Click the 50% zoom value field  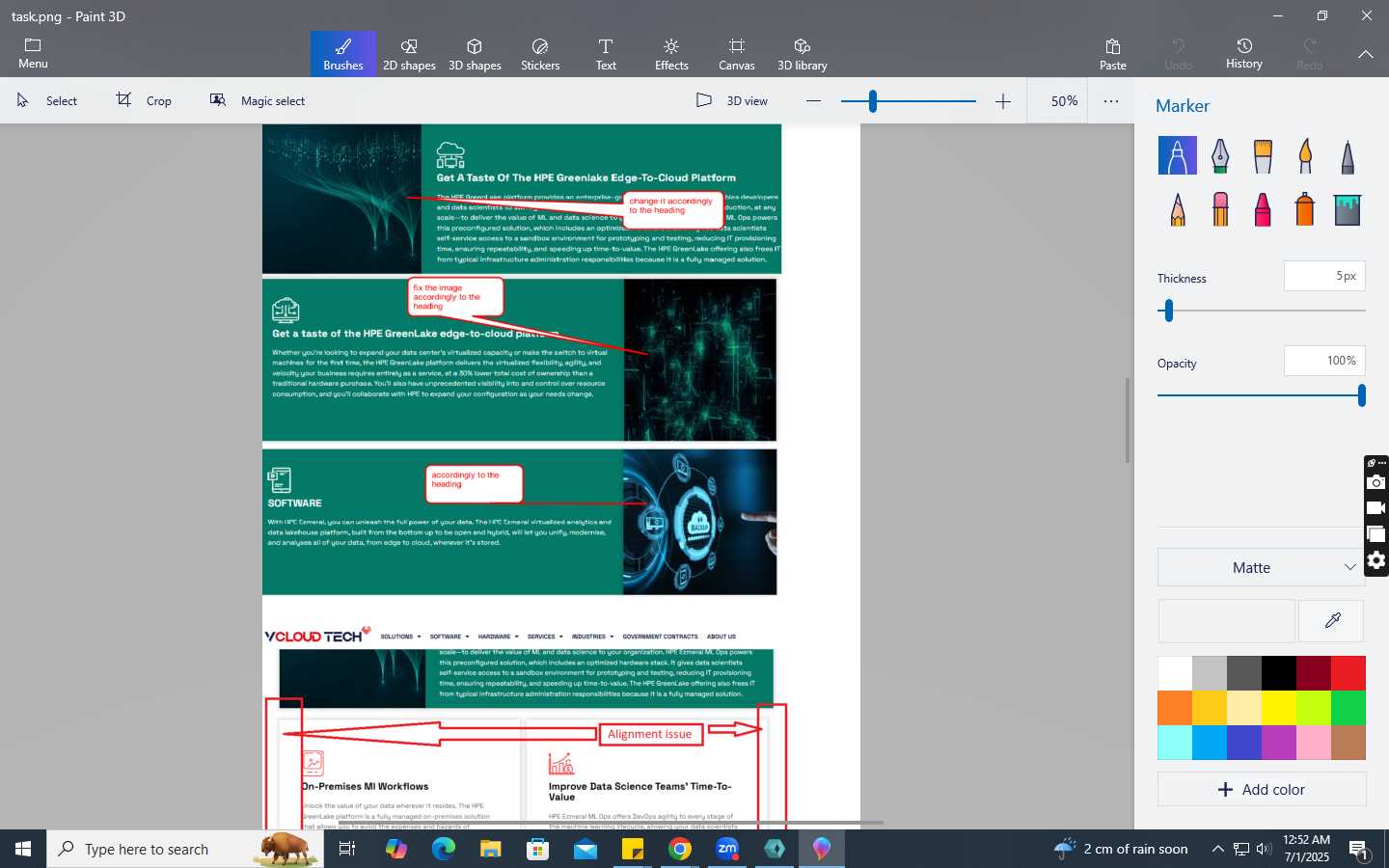[1064, 101]
